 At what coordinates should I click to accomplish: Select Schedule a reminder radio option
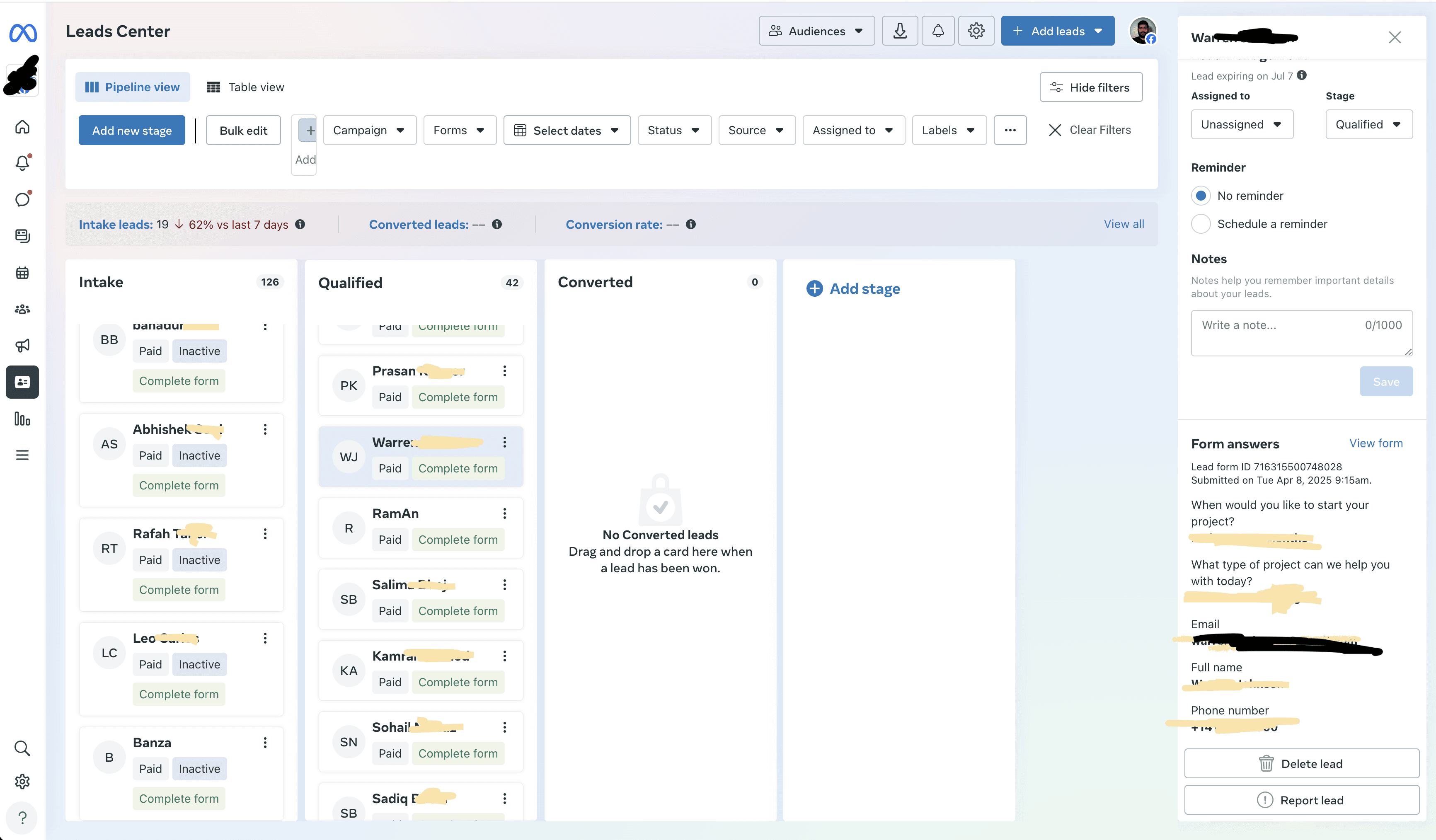point(1201,224)
